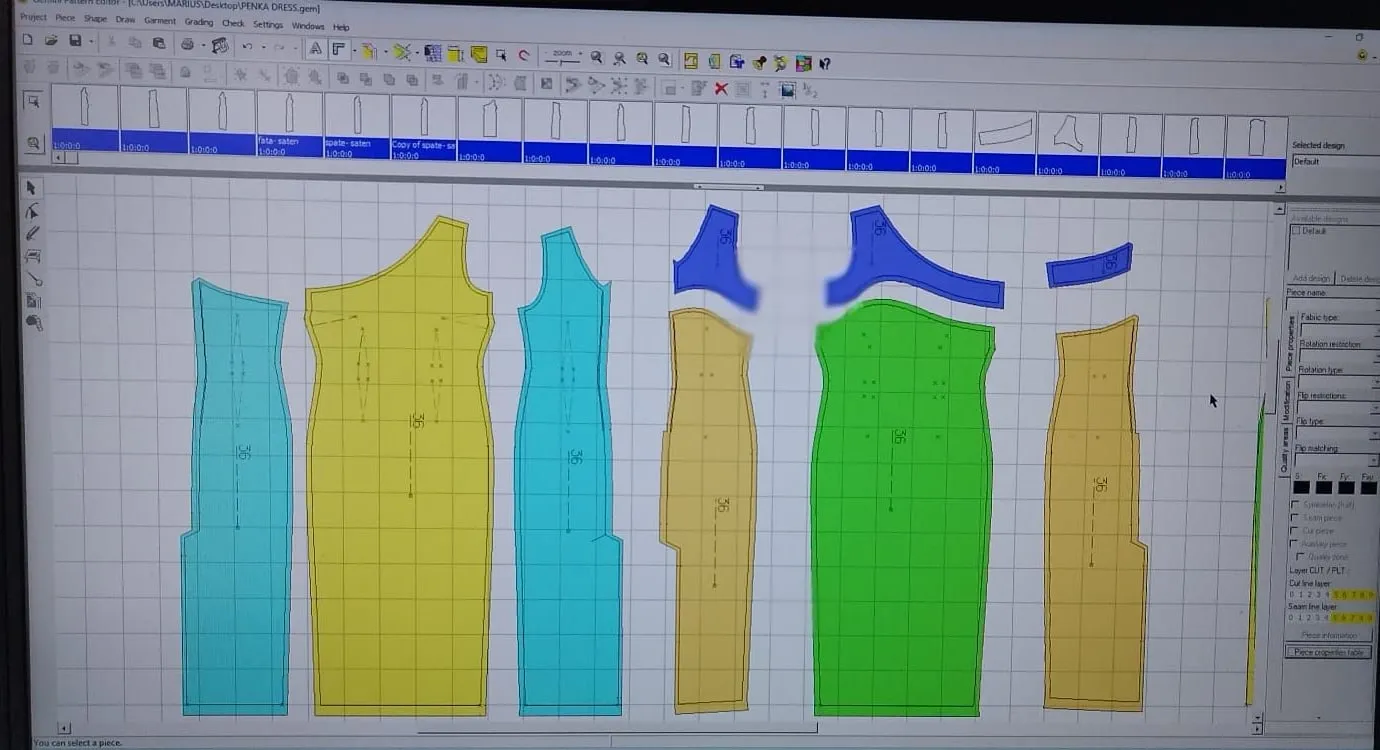The image size is (1380, 750).
Task: Open the context help question-mark arrow icon
Action: click(825, 63)
